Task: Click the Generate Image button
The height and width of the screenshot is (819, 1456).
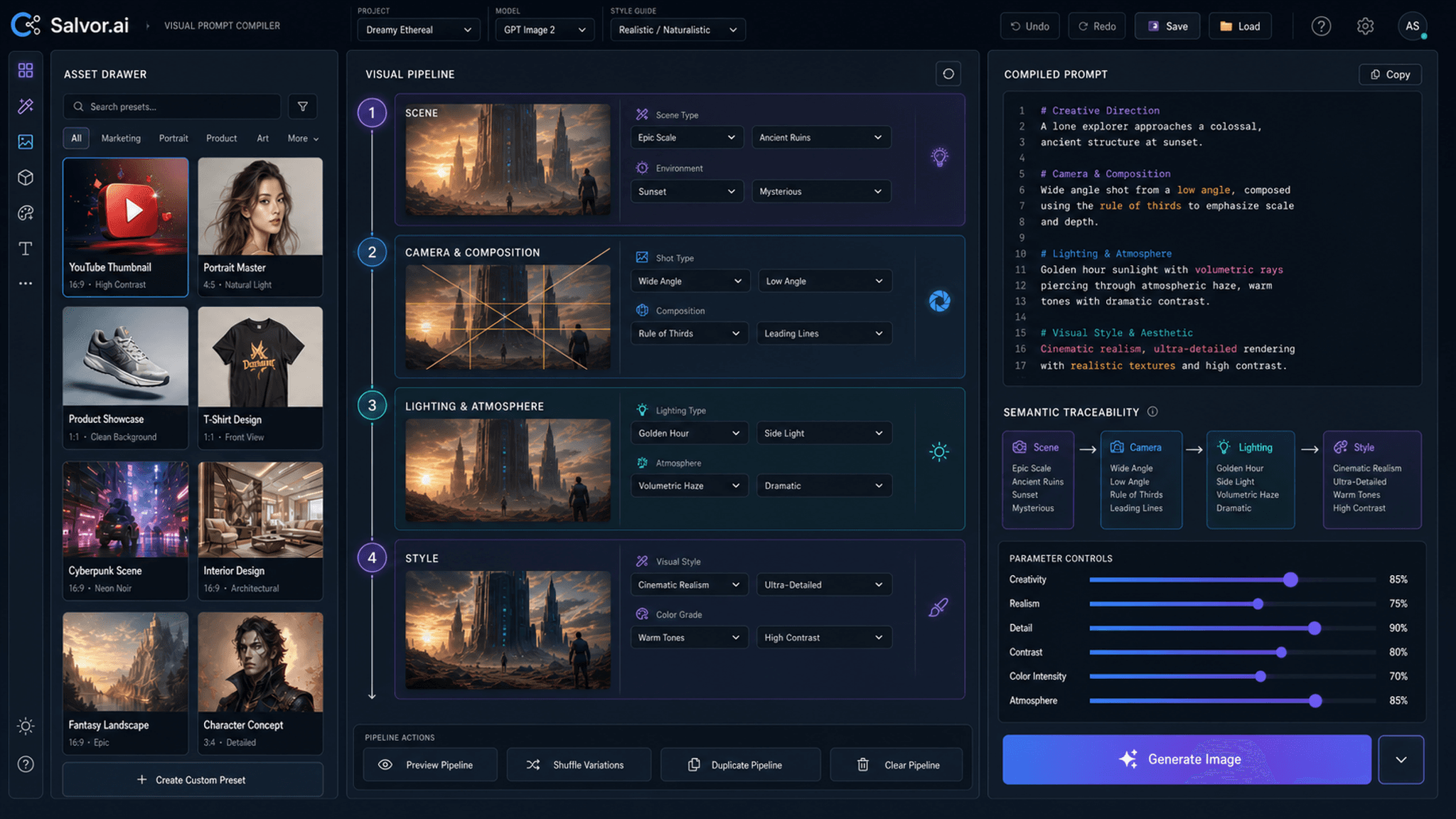Action: click(x=1187, y=759)
